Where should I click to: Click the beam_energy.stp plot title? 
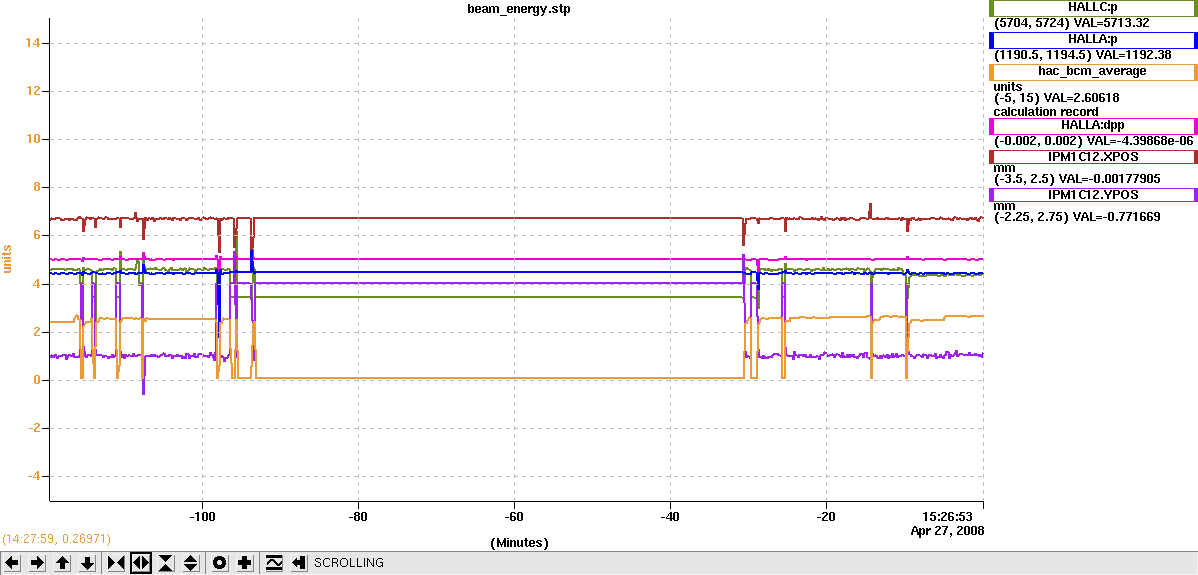point(519,10)
